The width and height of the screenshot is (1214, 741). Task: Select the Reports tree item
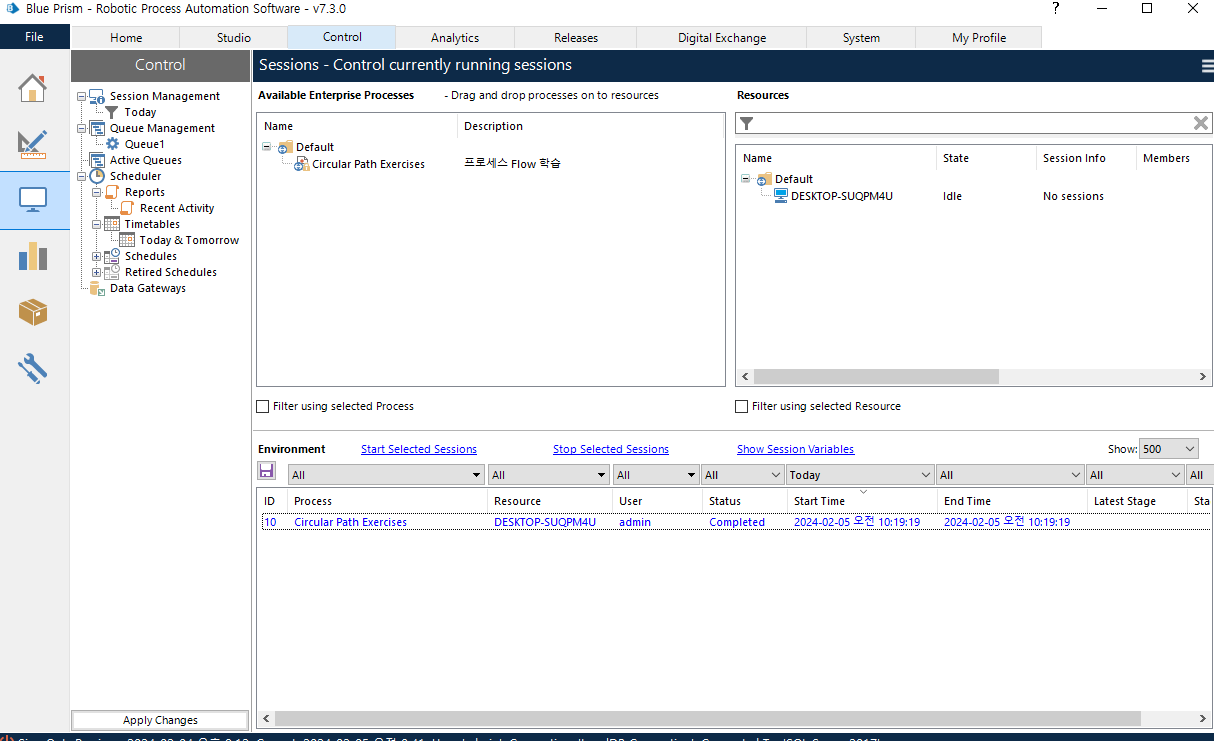click(x=145, y=192)
